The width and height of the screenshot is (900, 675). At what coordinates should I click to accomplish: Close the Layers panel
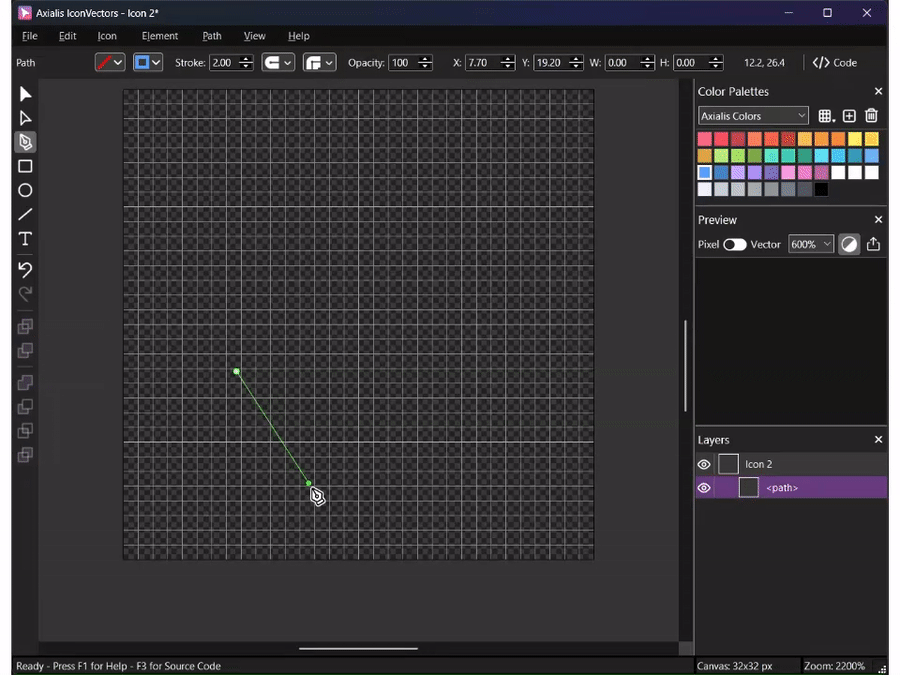878,440
